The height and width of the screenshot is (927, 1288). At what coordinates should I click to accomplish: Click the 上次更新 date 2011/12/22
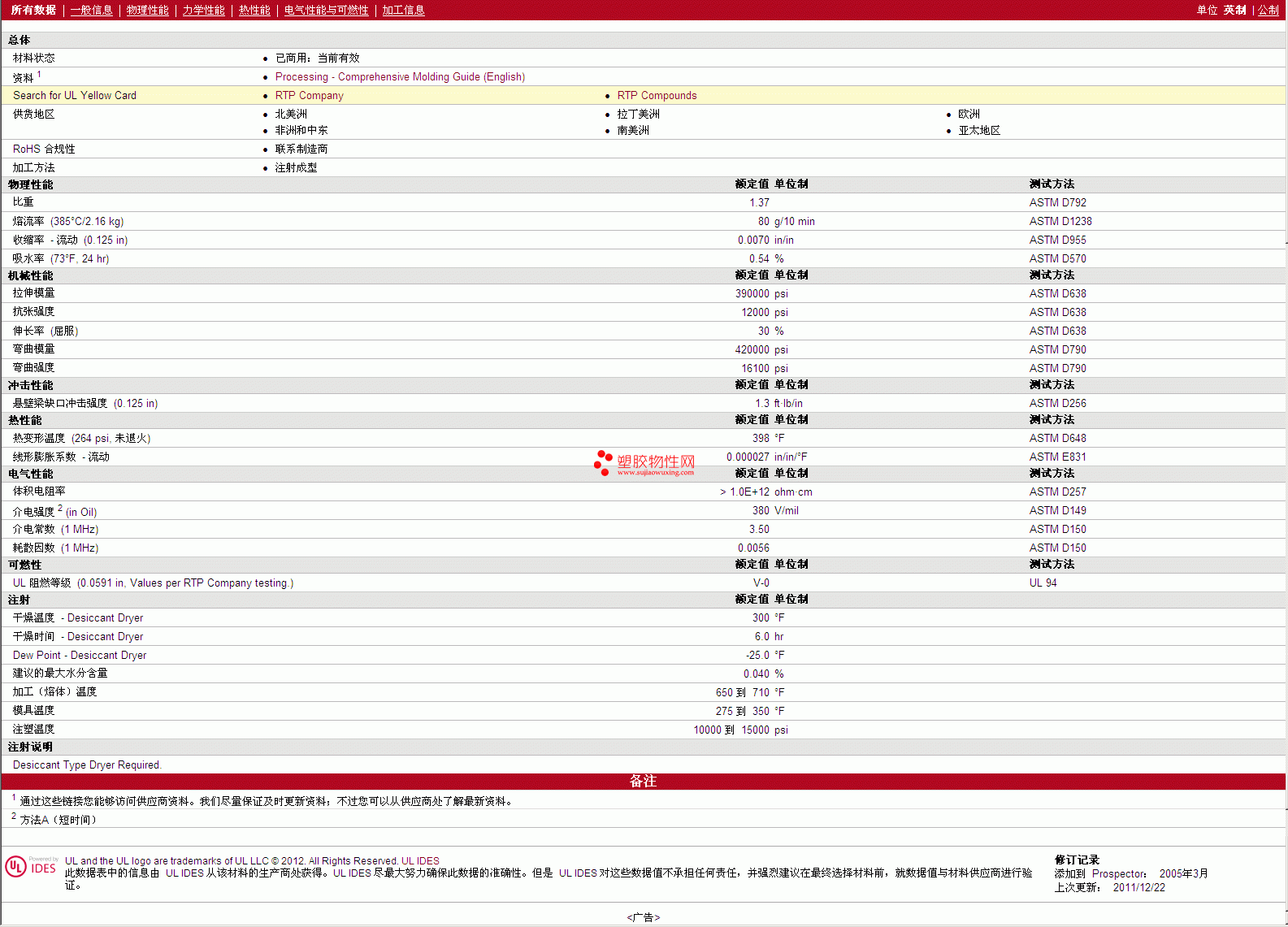click(1138, 888)
